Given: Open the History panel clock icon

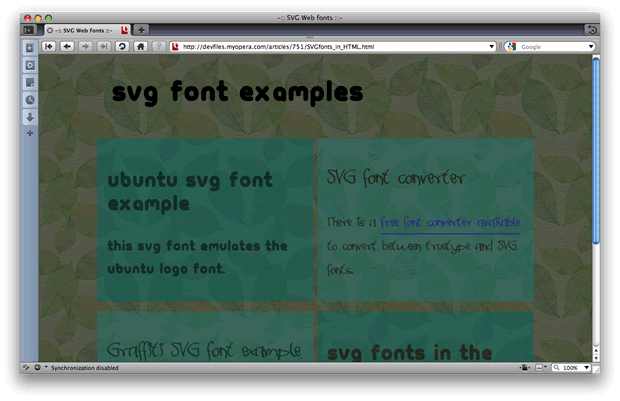Looking at the screenshot, I should coord(30,100).
